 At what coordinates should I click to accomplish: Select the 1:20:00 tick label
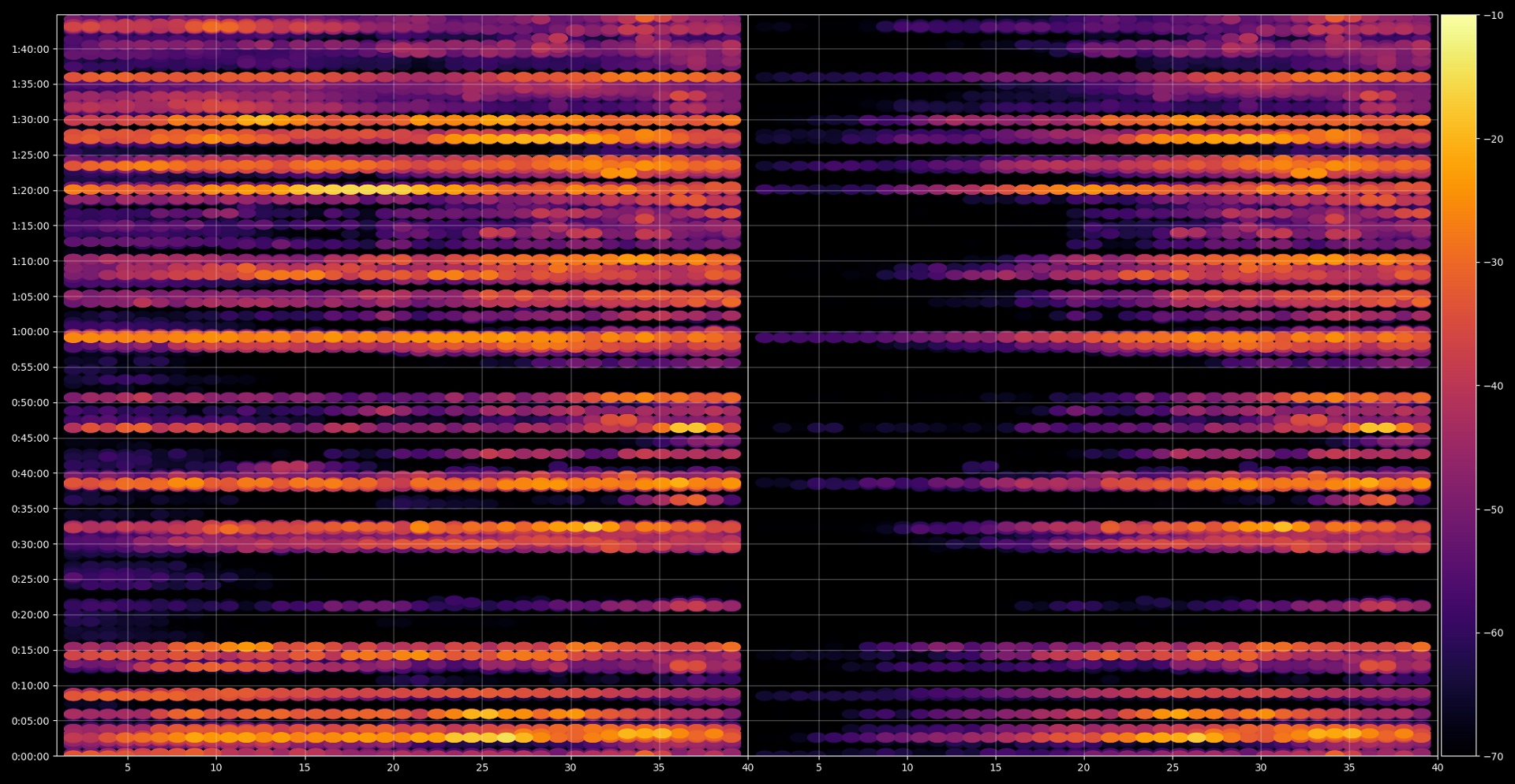(30, 190)
